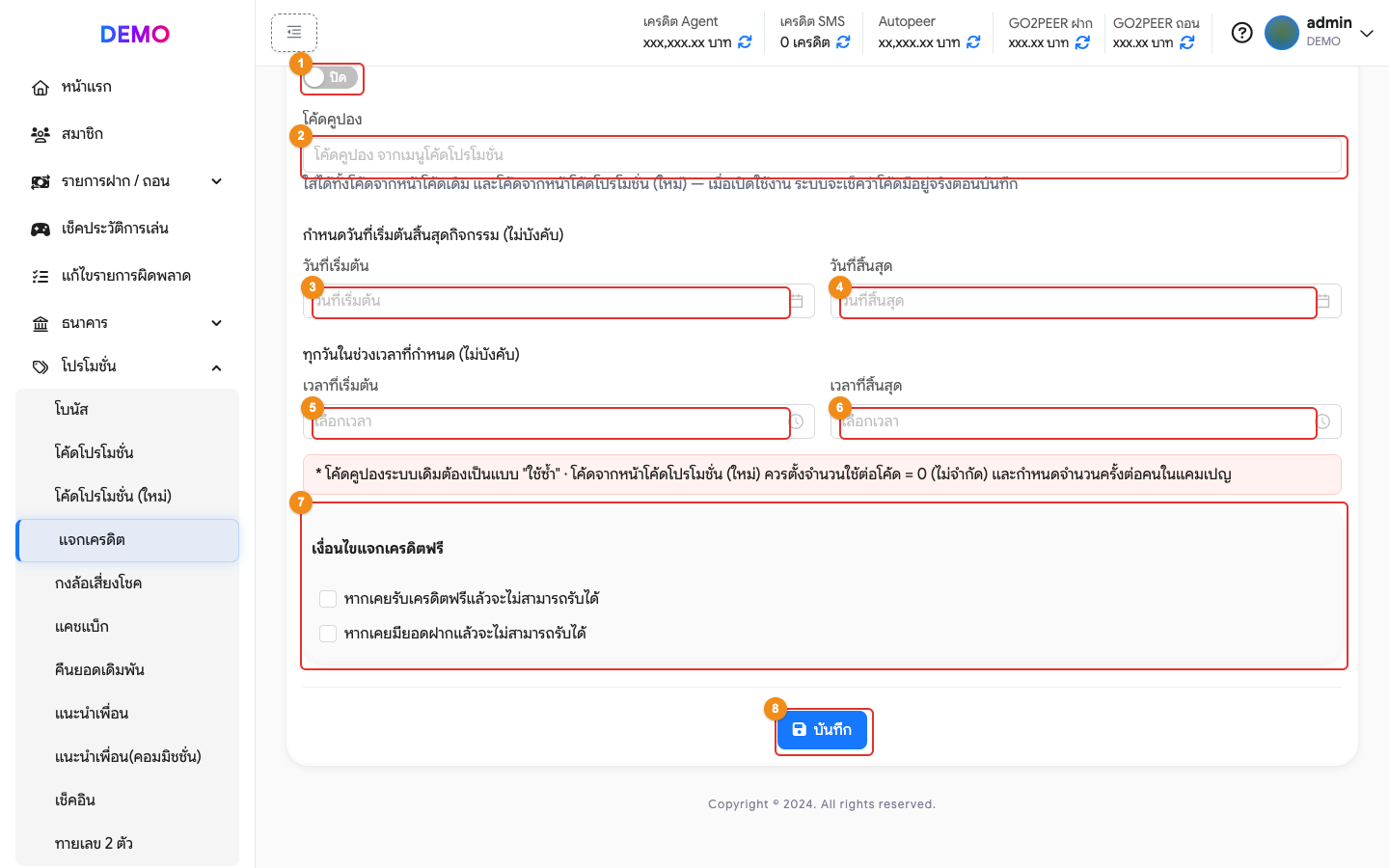This screenshot has width=1389, height=868.
Task: Open the ทายเลข 2 ตัว submenu item
Action: point(127,844)
